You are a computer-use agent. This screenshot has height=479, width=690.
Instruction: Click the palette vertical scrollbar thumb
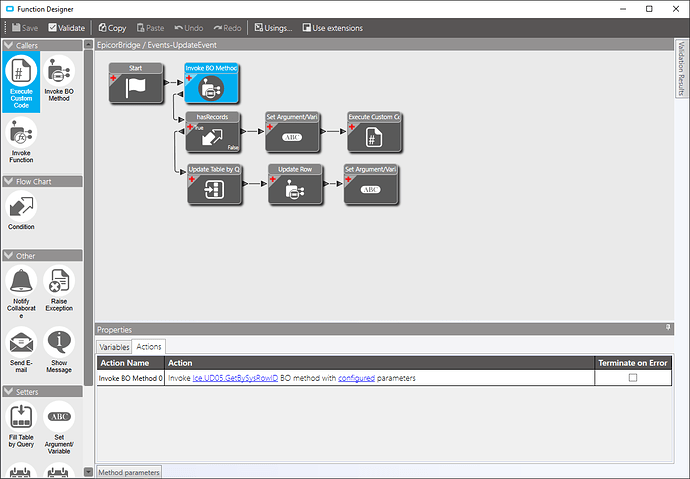pos(88,218)
